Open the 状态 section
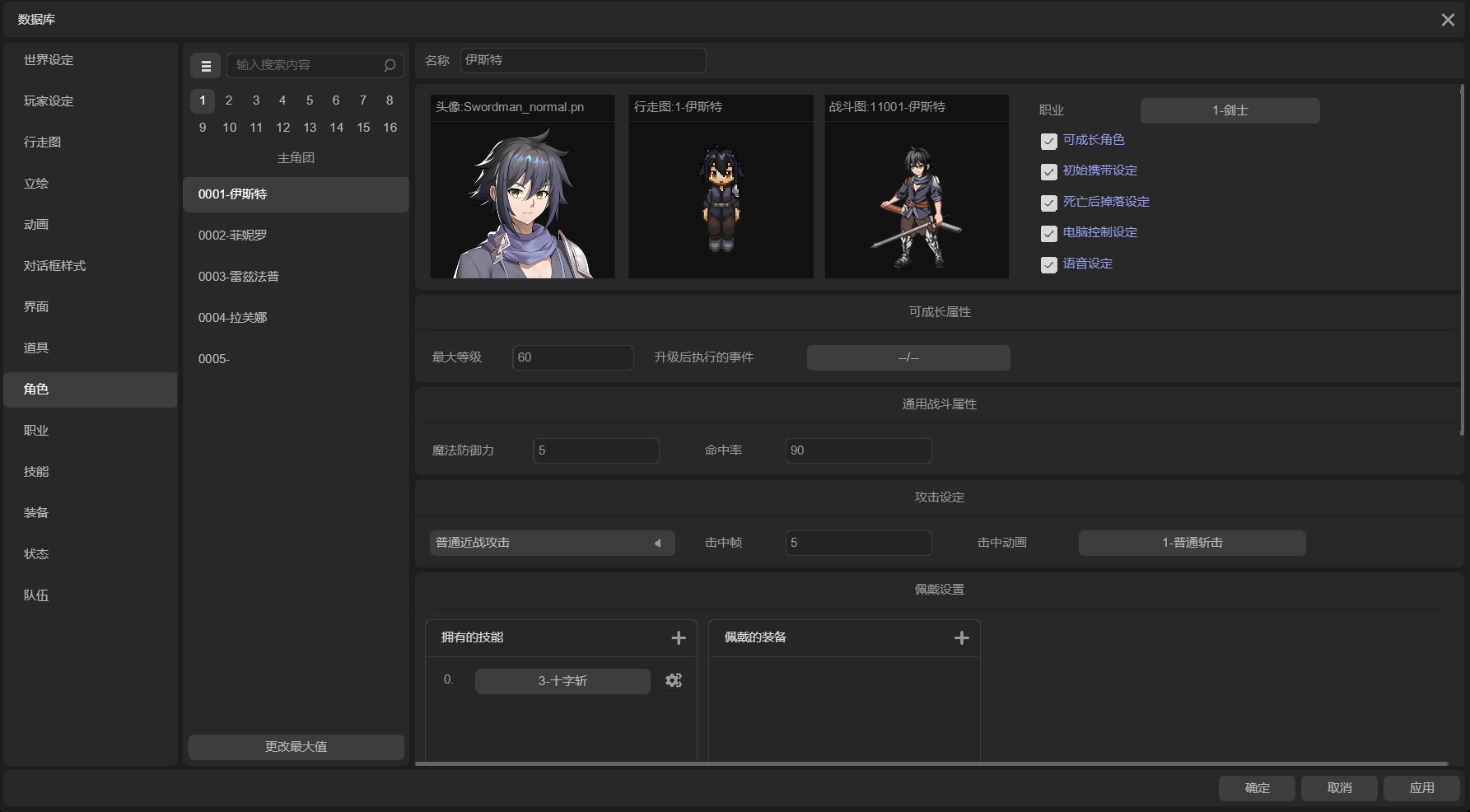 coord(91,554)
